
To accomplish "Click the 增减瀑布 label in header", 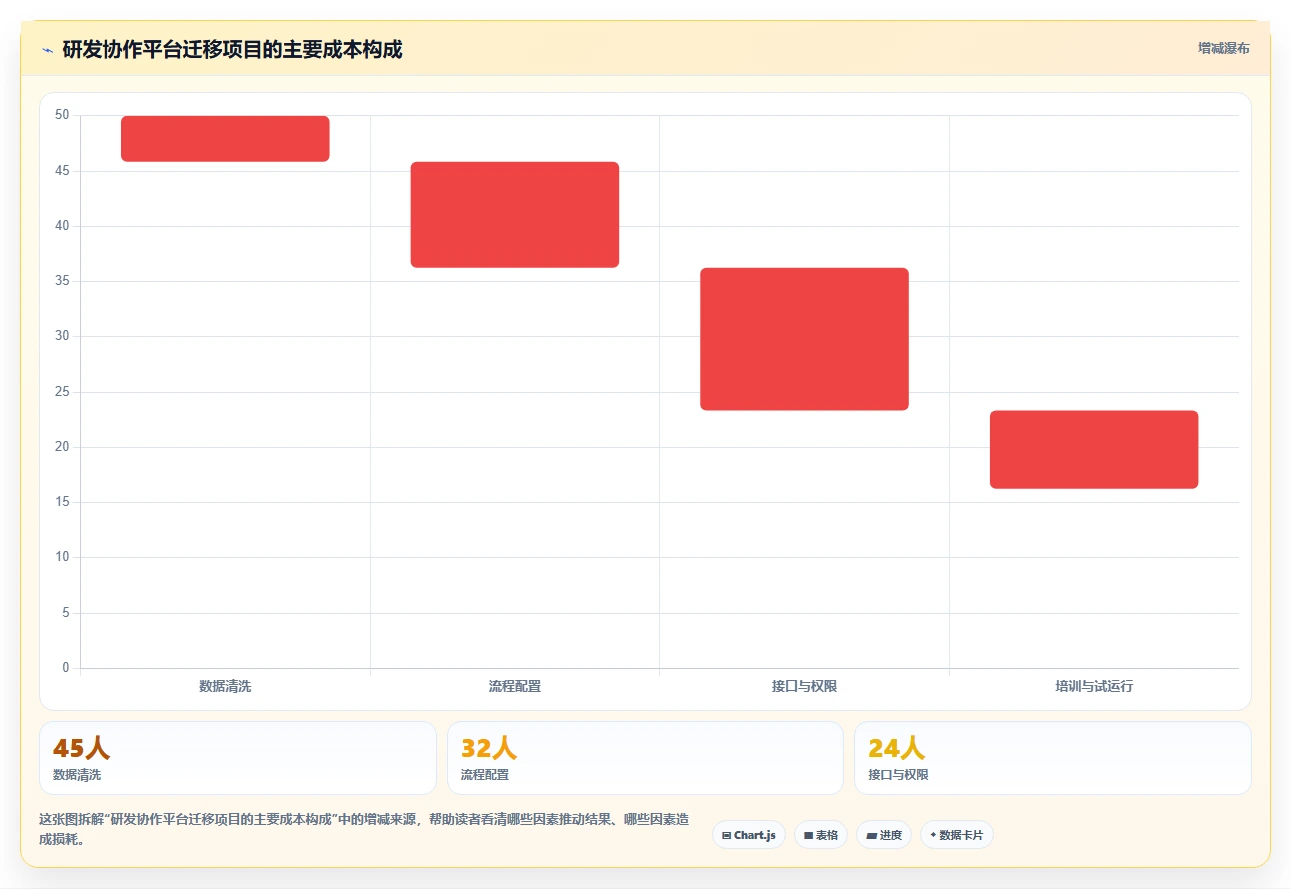I will pos(1223,48).
